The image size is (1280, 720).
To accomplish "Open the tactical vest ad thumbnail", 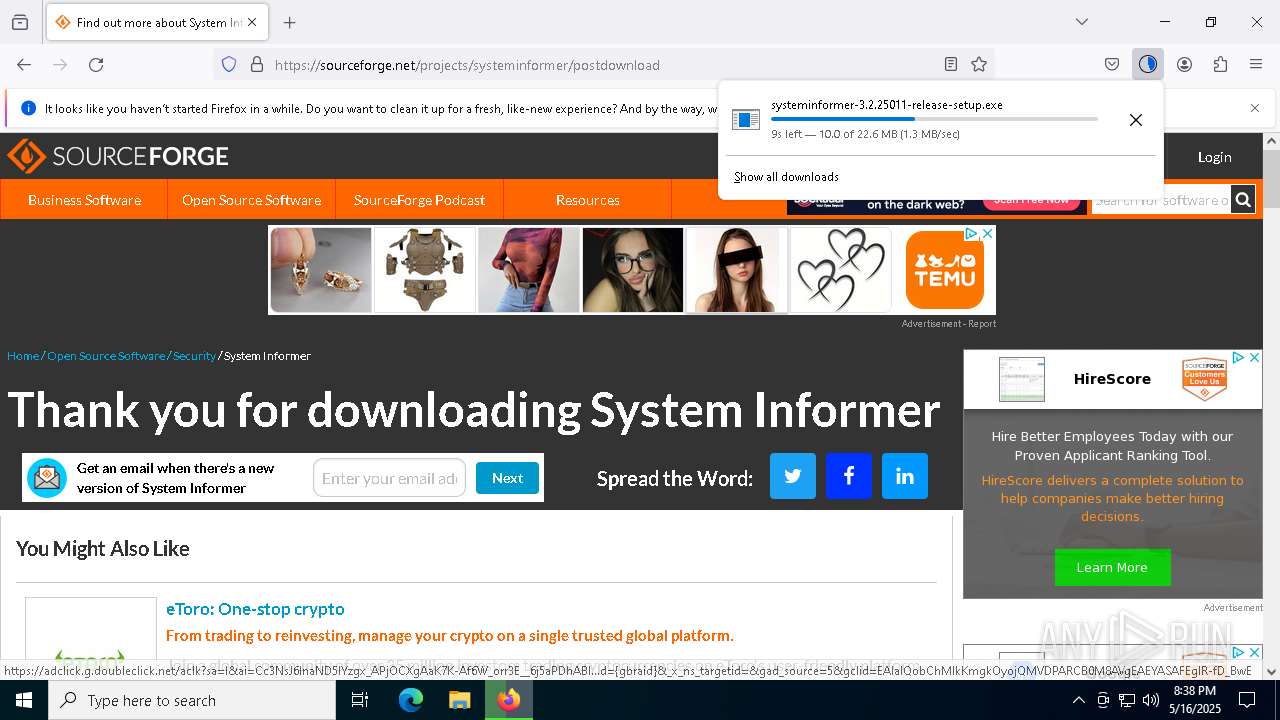I will pos(425,270).
